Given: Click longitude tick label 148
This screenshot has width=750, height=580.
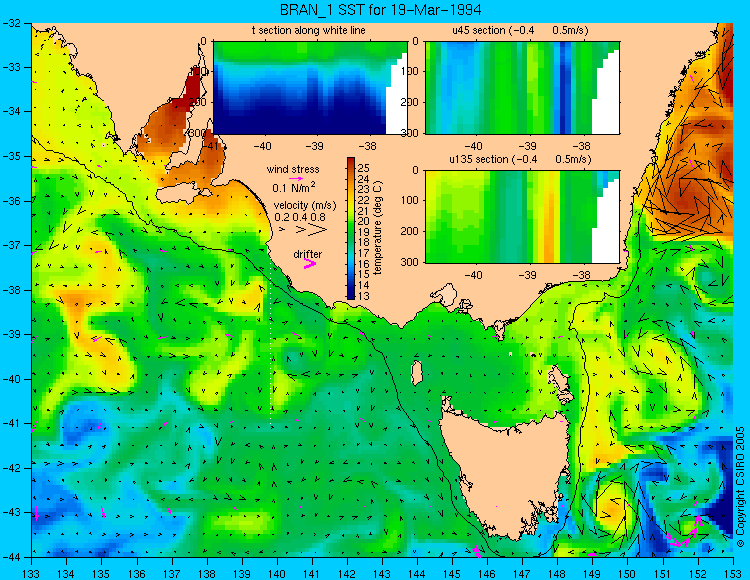Looking at the screenshot, I should (x=557, y=574).
